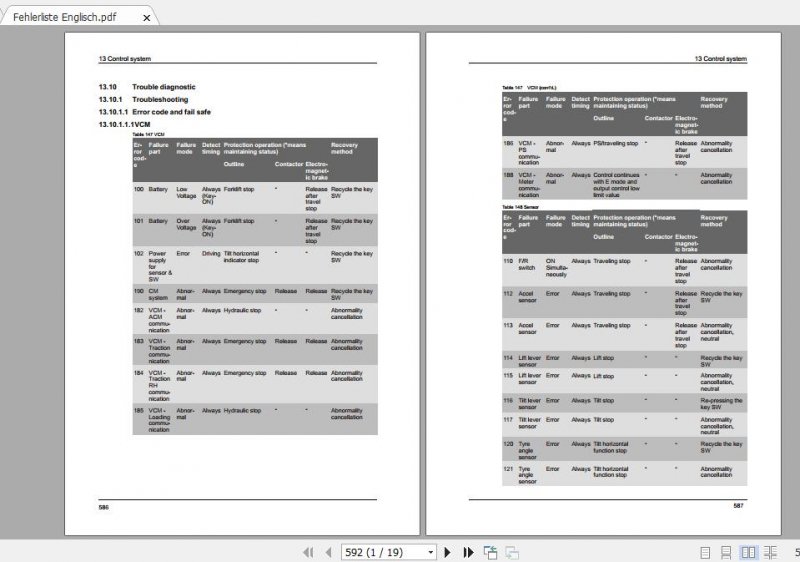
Task: Select two pages continuous layout
Action: coord(770,552)
